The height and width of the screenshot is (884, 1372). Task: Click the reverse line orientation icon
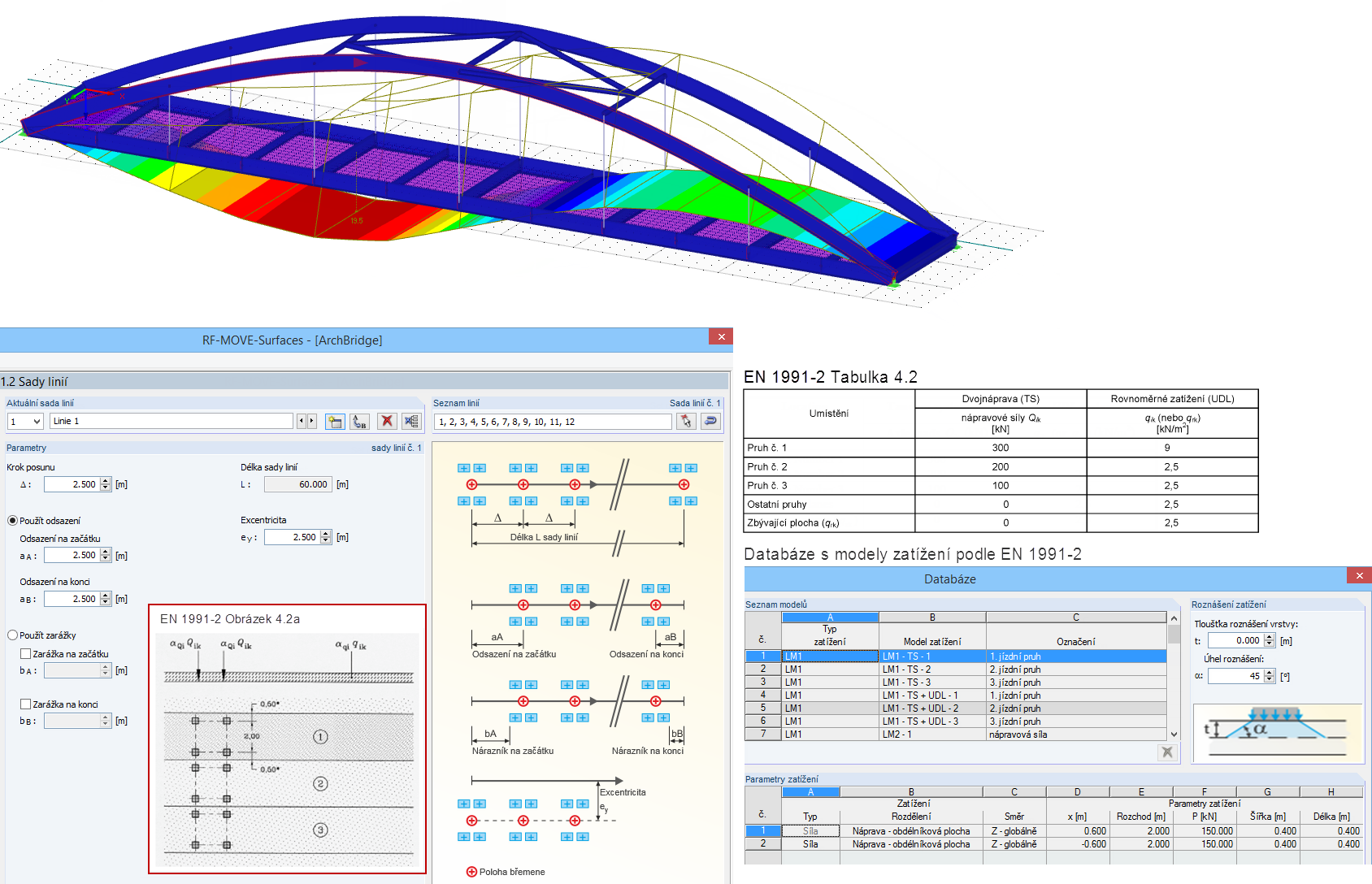click(x=710, y=421)
